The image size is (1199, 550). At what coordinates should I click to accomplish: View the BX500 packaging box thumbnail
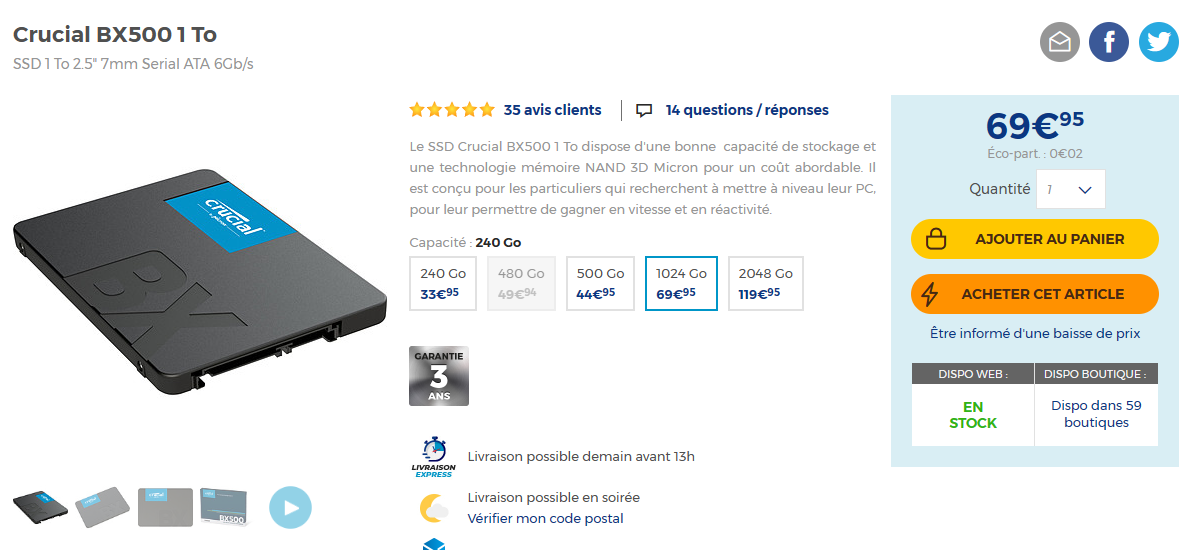(x=223, y=506)
